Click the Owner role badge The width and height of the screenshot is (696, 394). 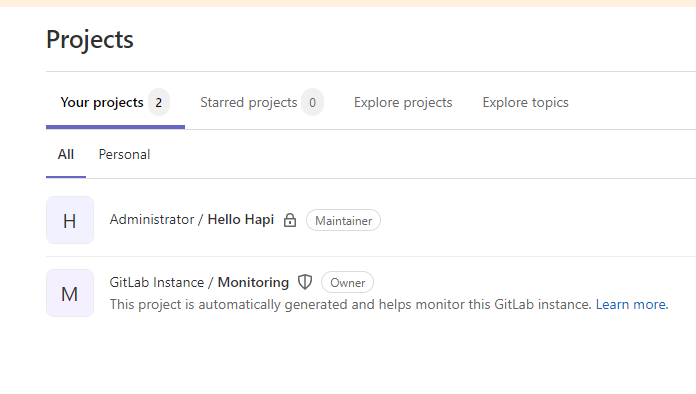pyautogui.click(x=348, y=283)
